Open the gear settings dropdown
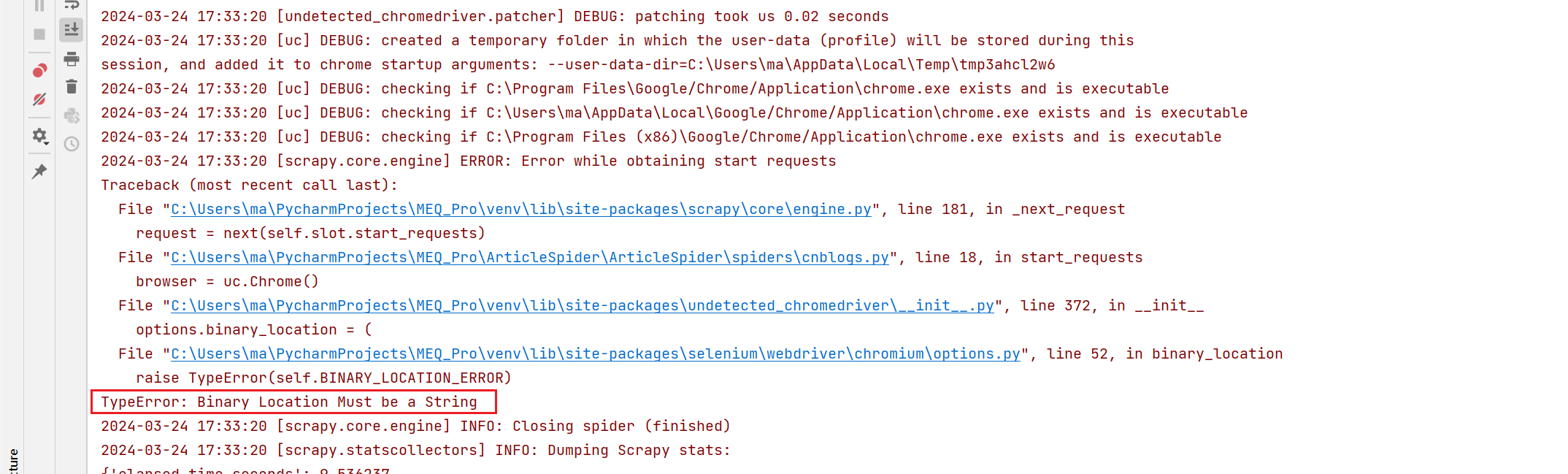This screenshot has height=474, width=1568. [x=39, y=136]
